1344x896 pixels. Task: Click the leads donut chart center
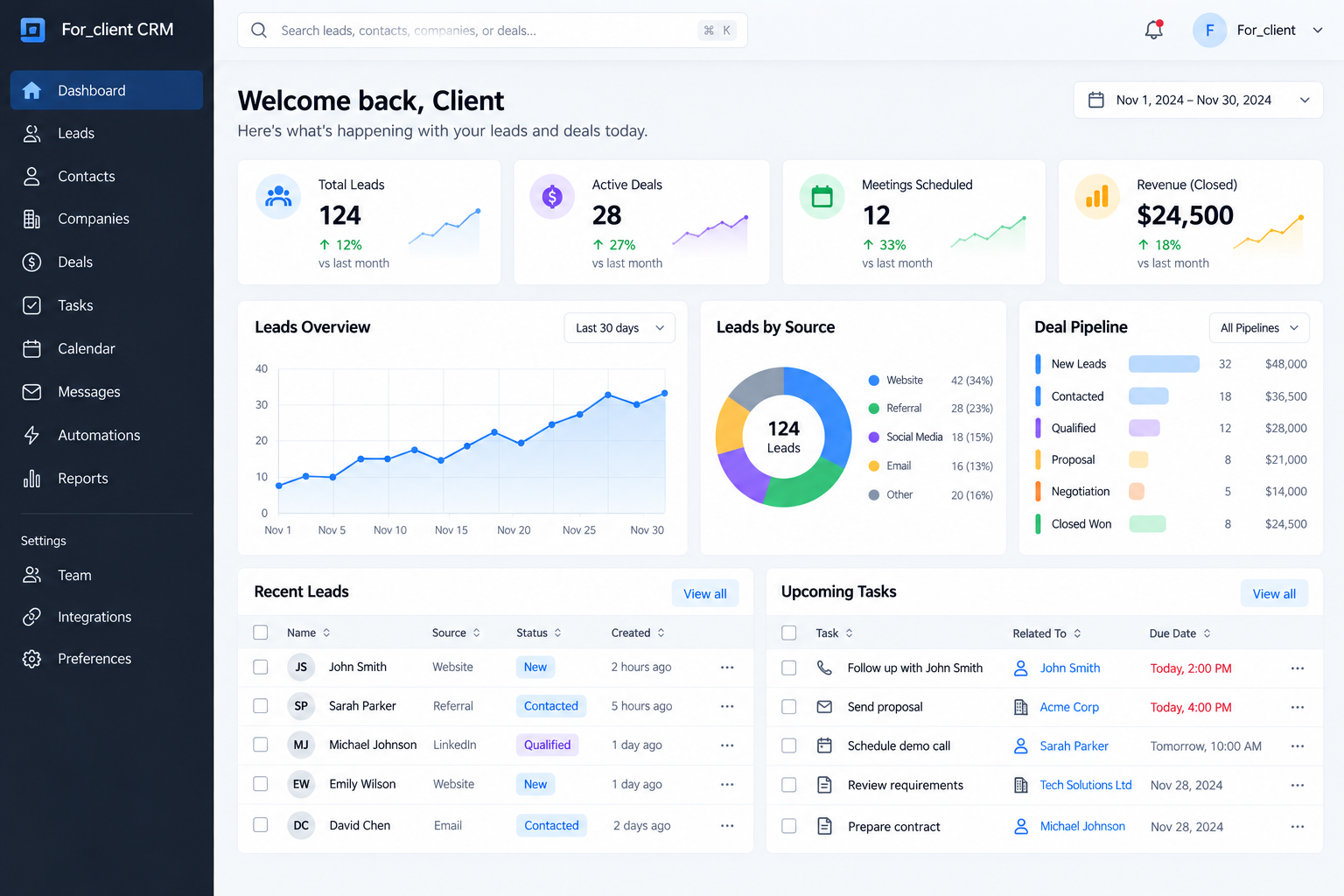pos(784,437)
